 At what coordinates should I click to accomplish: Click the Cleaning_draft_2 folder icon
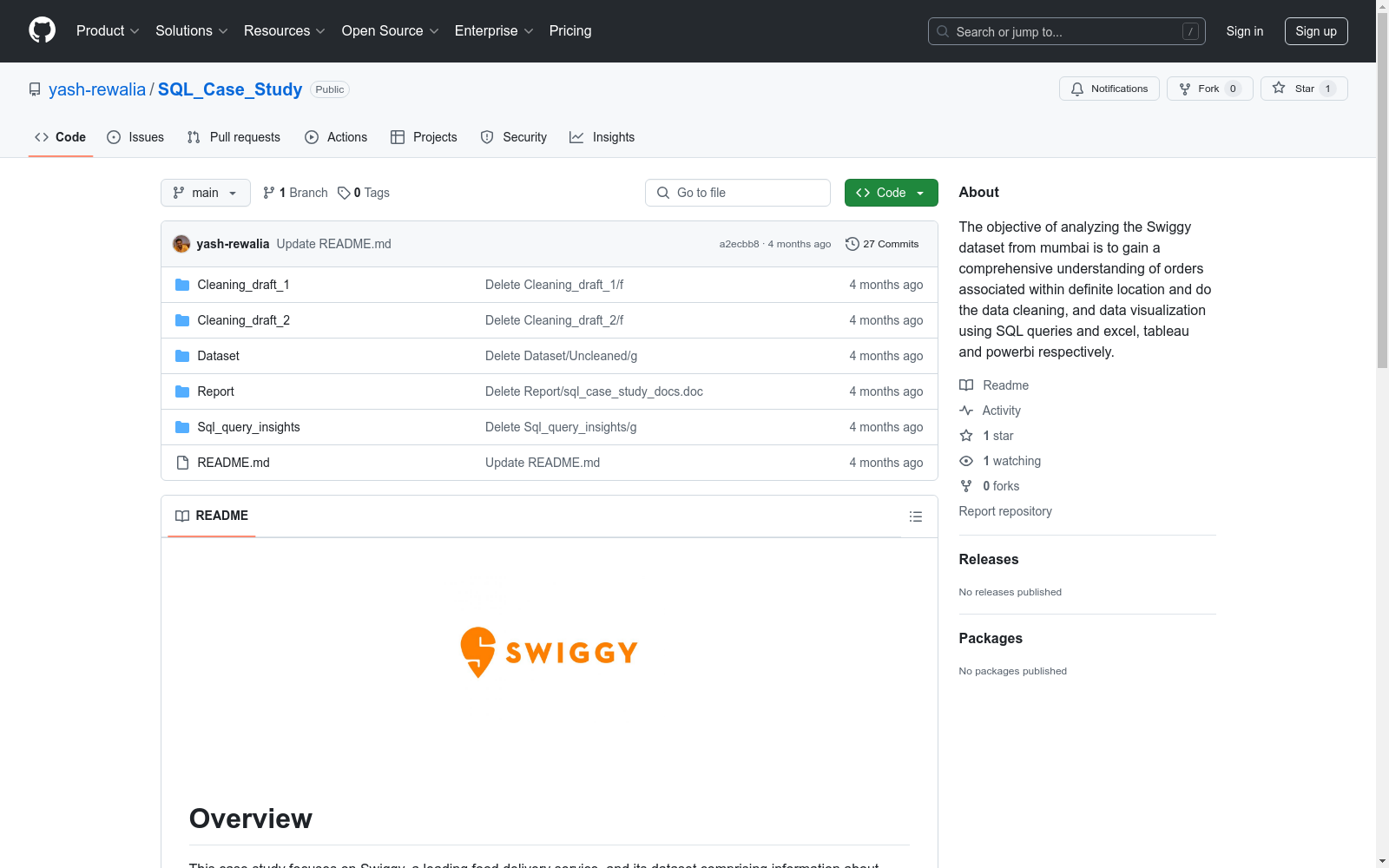point(182,320)
